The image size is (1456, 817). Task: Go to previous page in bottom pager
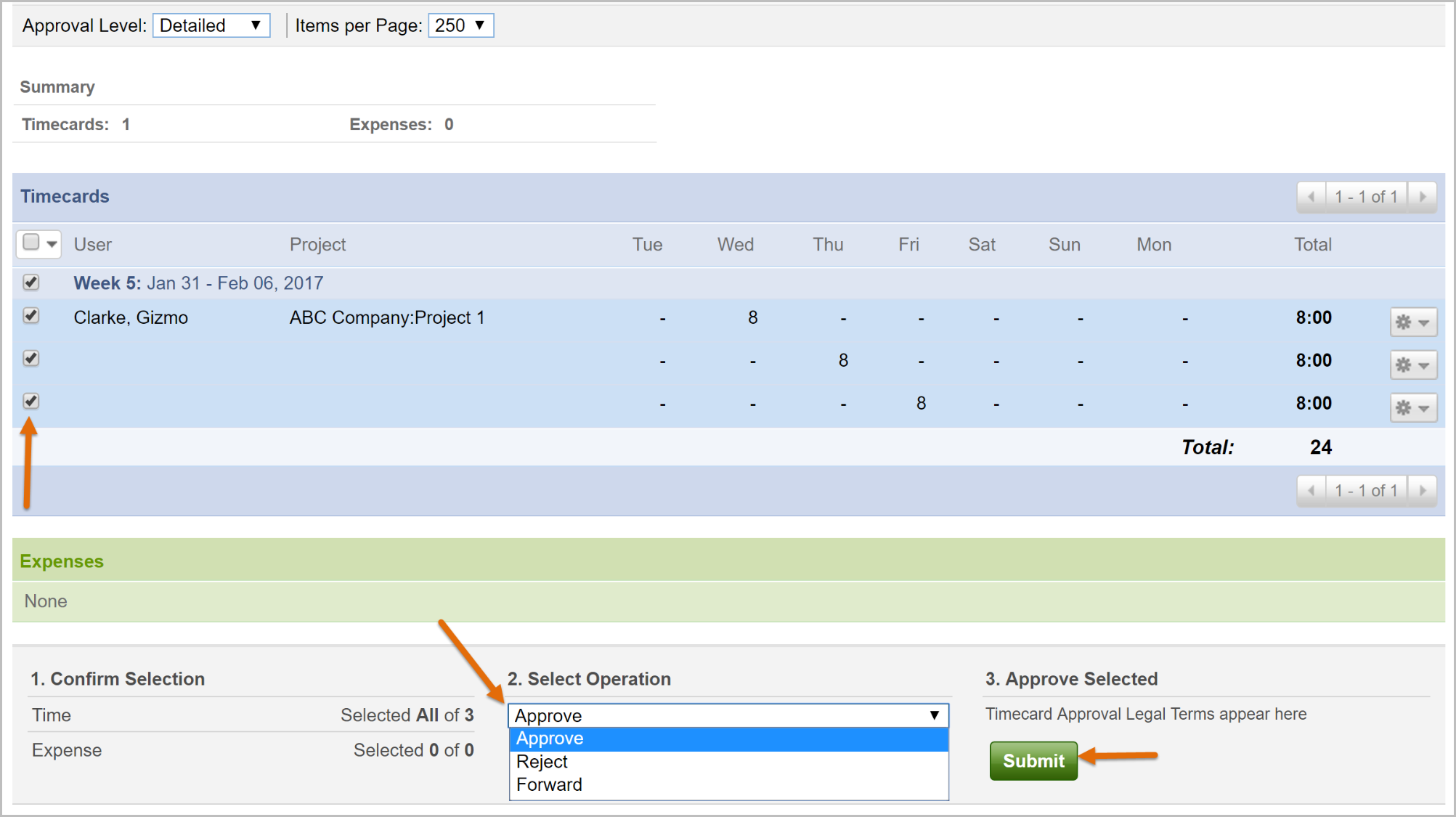point(1311,491)
